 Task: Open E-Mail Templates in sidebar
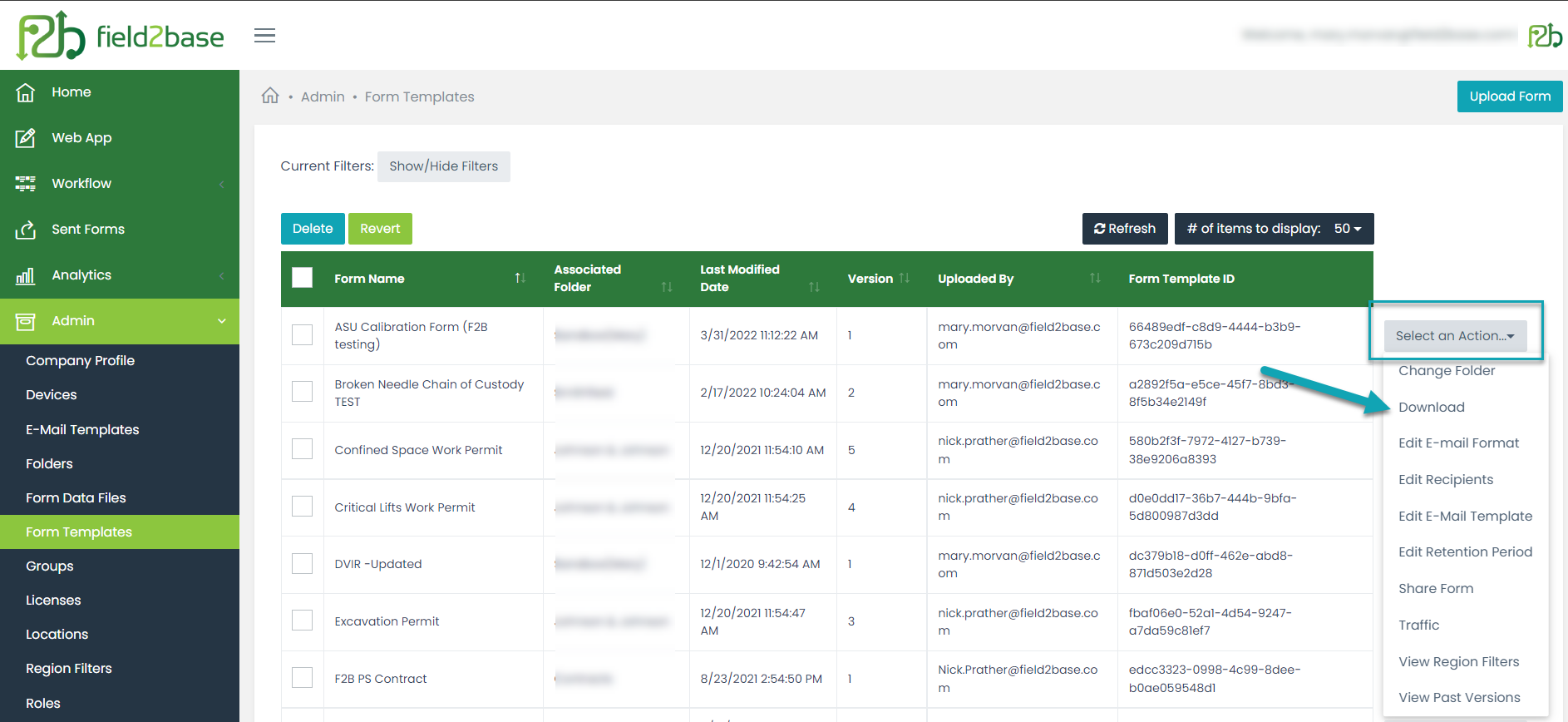coord(82,429)
